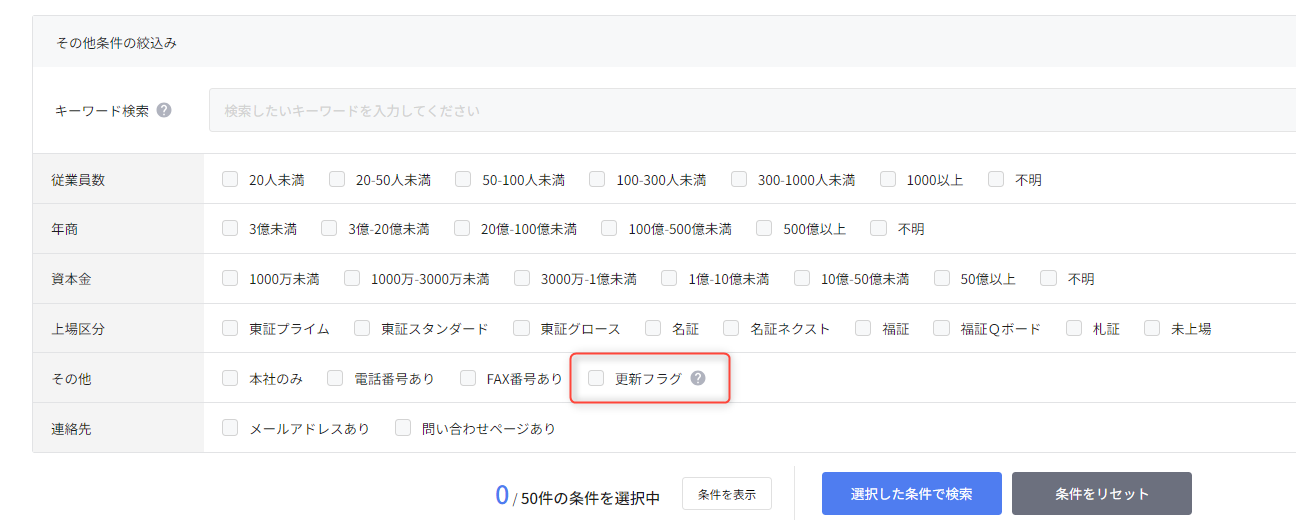
Task: Click the その他条件の絞込み header text
Action: pyautogui.click(x=117, y=43)
